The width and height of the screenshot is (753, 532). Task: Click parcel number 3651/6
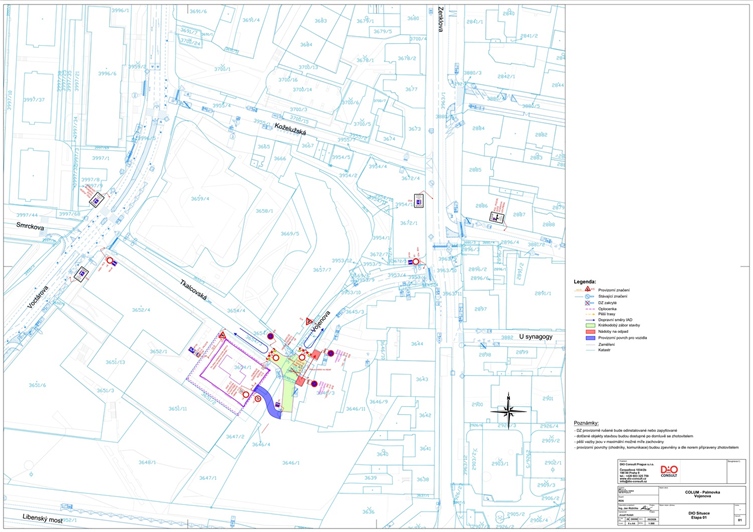click(37, 385)
